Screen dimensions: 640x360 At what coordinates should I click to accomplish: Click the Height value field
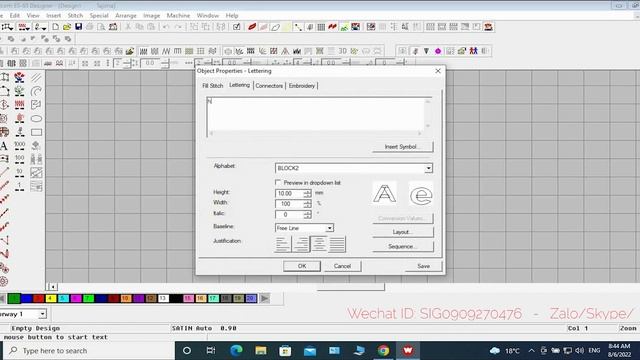pyautogui.click(x=289, y=193)
